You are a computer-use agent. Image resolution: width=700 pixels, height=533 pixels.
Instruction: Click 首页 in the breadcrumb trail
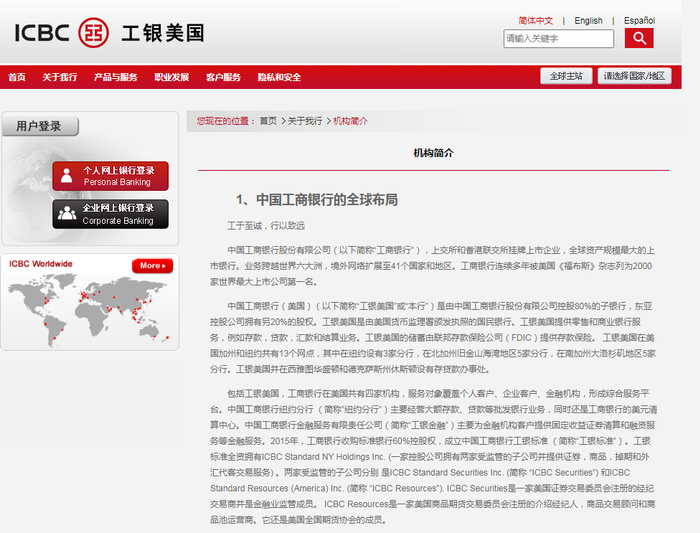coord(268,121)
